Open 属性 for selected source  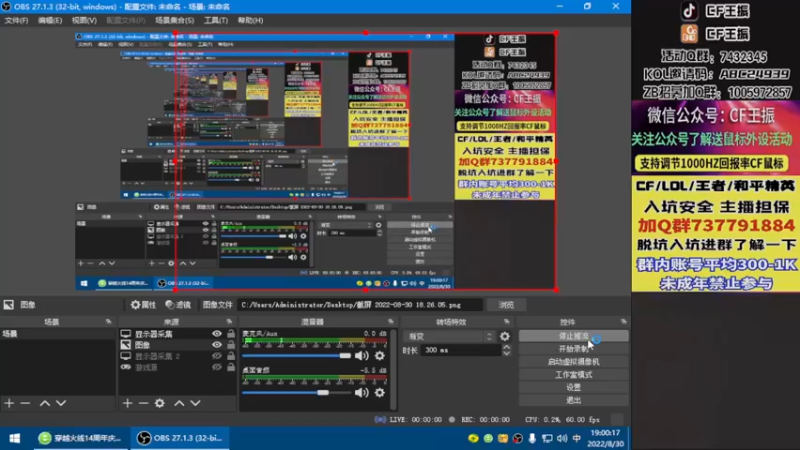(x=143, y=305)
